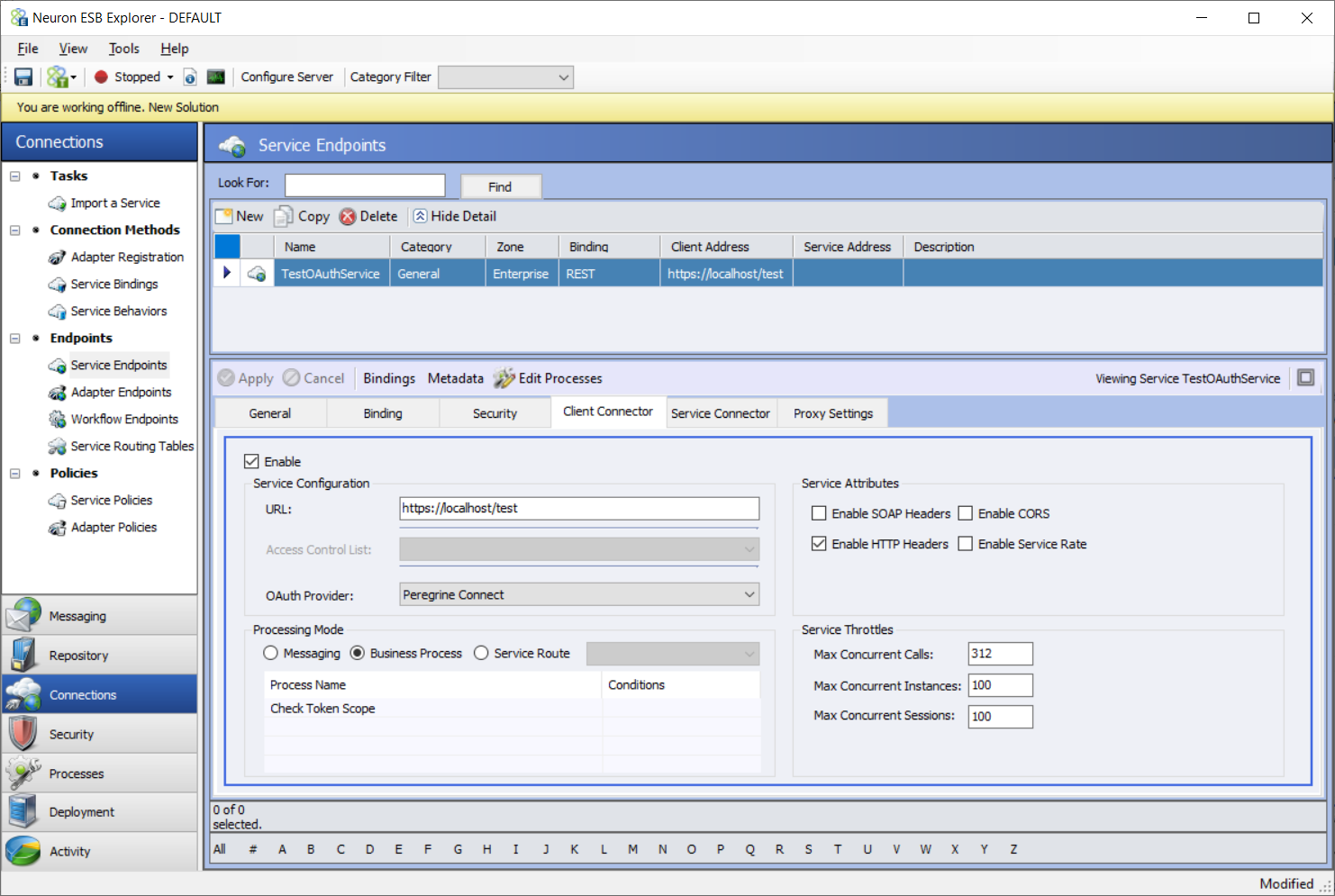Click the Adapter Endpoints icon

click(x=58, y=393)
